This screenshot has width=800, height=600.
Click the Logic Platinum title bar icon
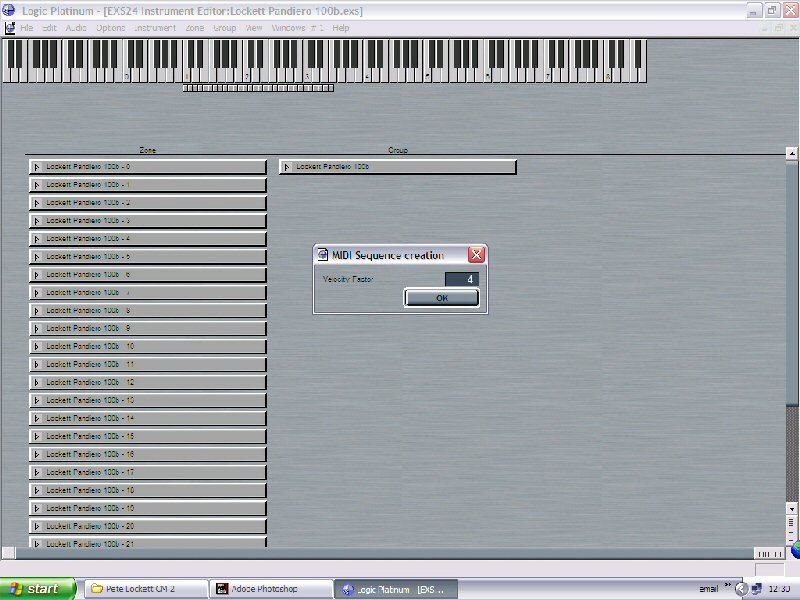point(9,9)
